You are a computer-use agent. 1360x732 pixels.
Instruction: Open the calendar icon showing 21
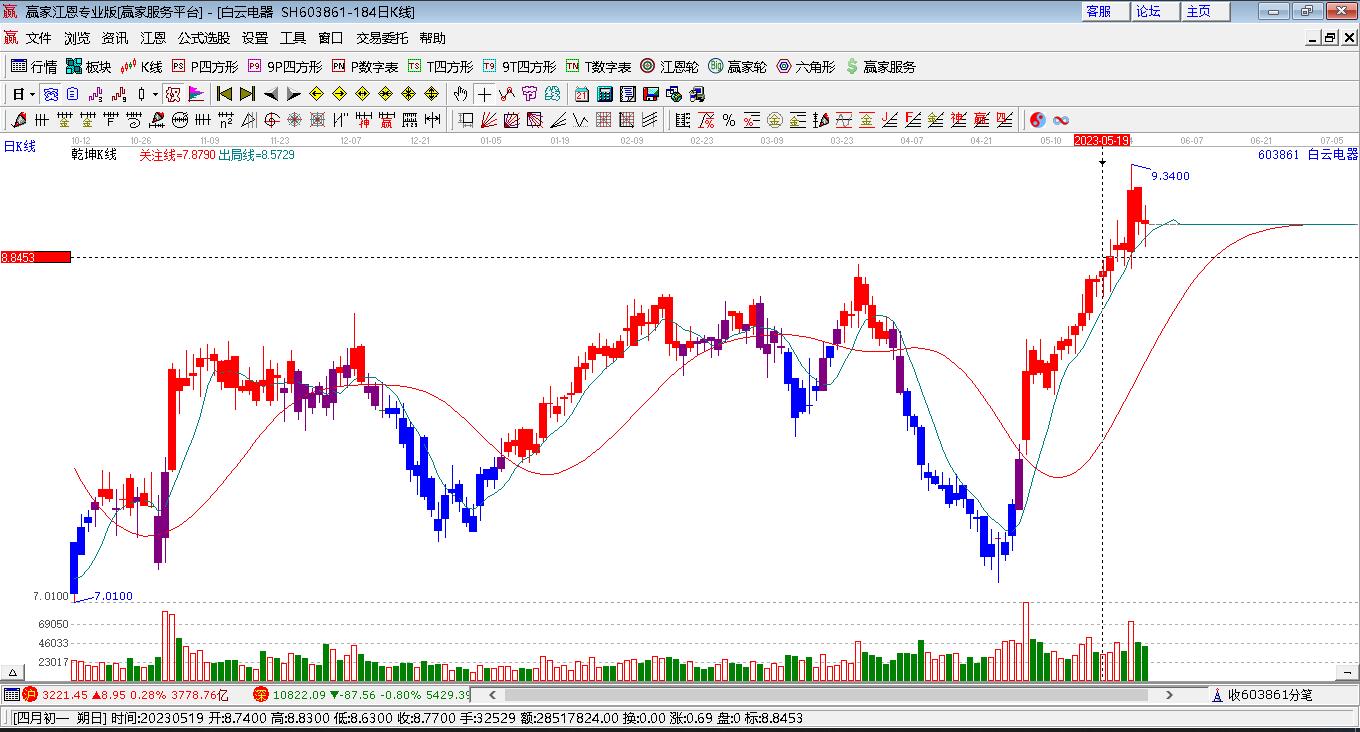point(581,94)
